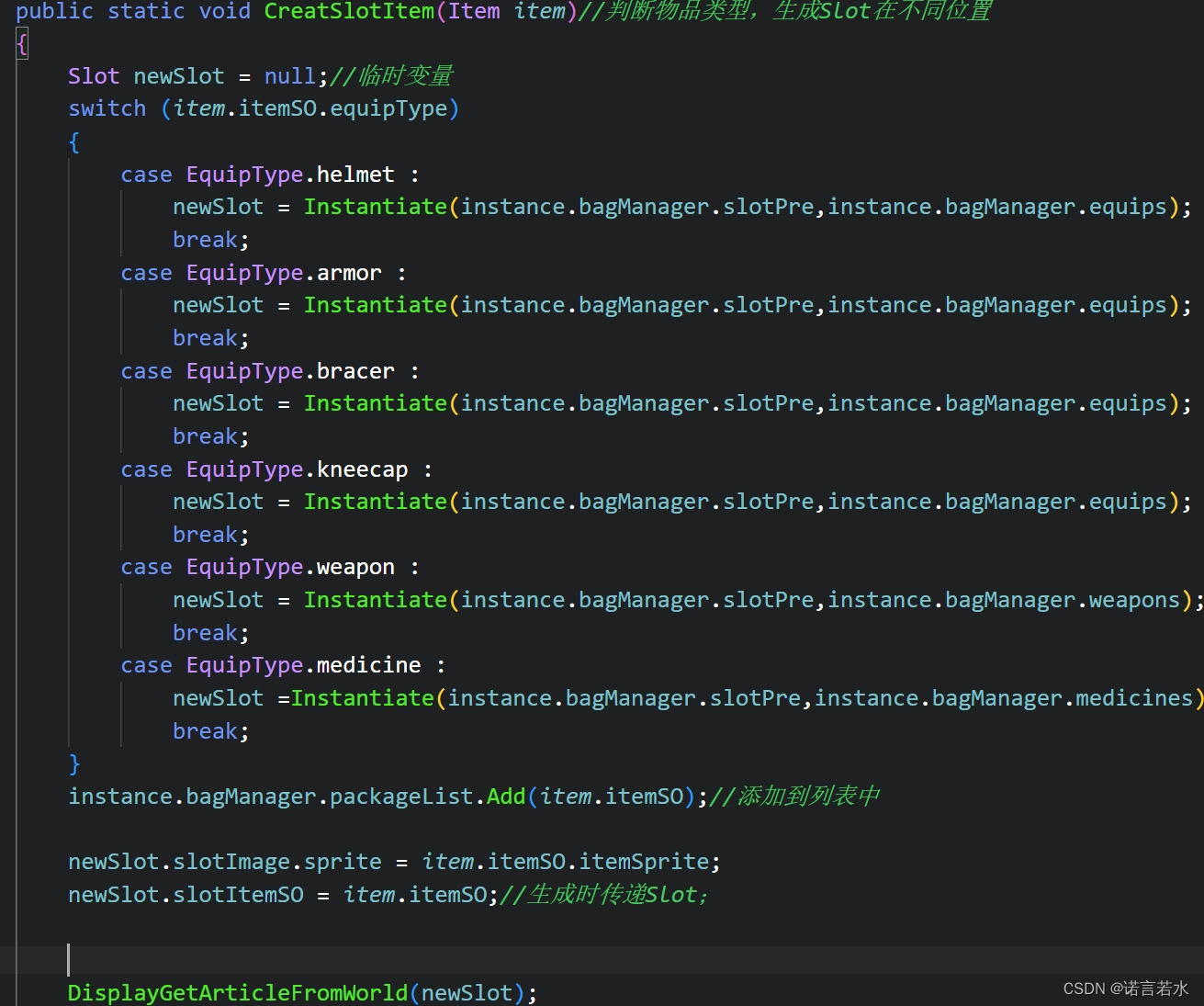The width and height of the screenshot is (1204, 1006).
Task: Click 'medicines' in the medicine case line
Action: point(1134,698)
